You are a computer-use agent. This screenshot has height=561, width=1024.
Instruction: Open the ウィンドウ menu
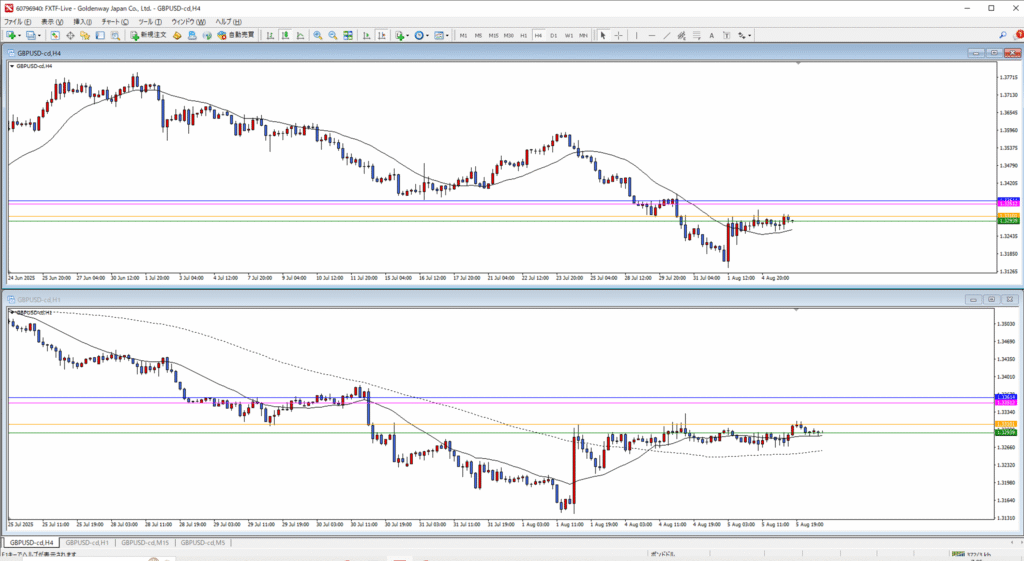click(189, 22)
